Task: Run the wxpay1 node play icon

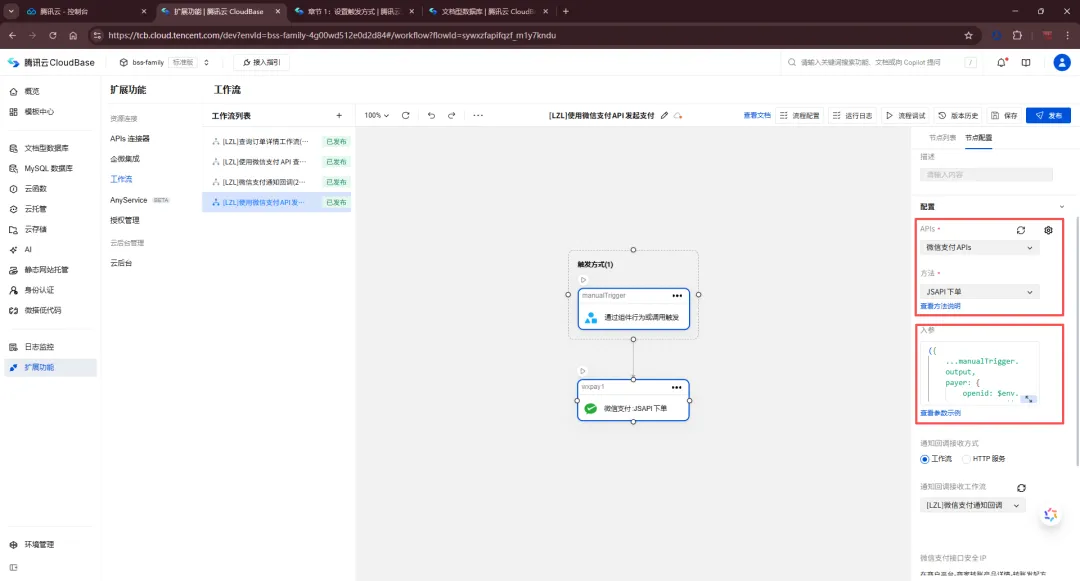Action: tap(583, 371)
